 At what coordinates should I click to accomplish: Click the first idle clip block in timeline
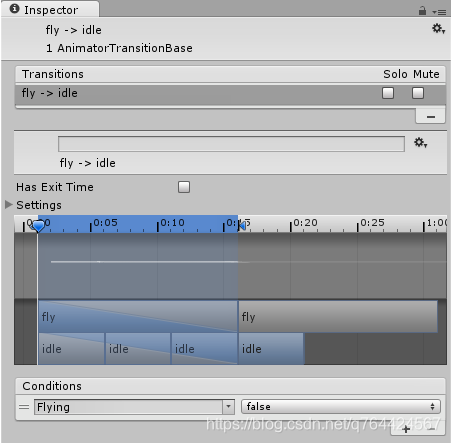(x=72, y=348)
